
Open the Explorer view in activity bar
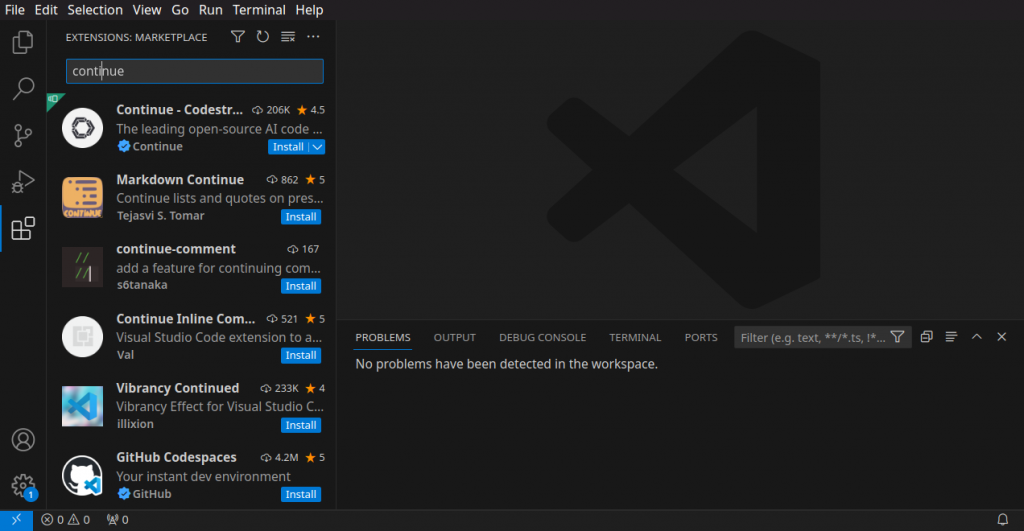pyautogui.click(x=22, y=42)
